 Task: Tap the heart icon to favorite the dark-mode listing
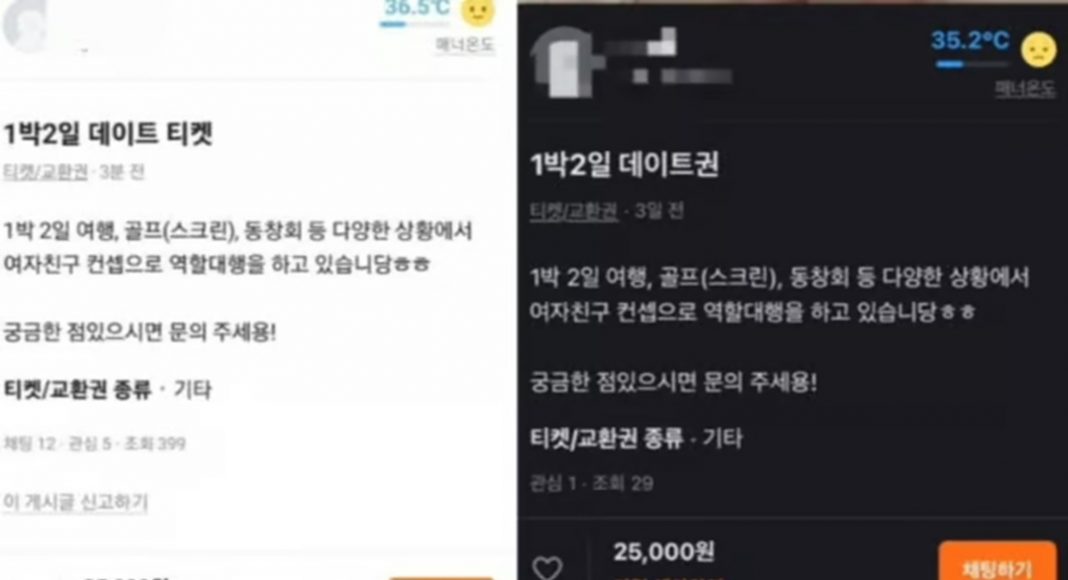[548, 568]
